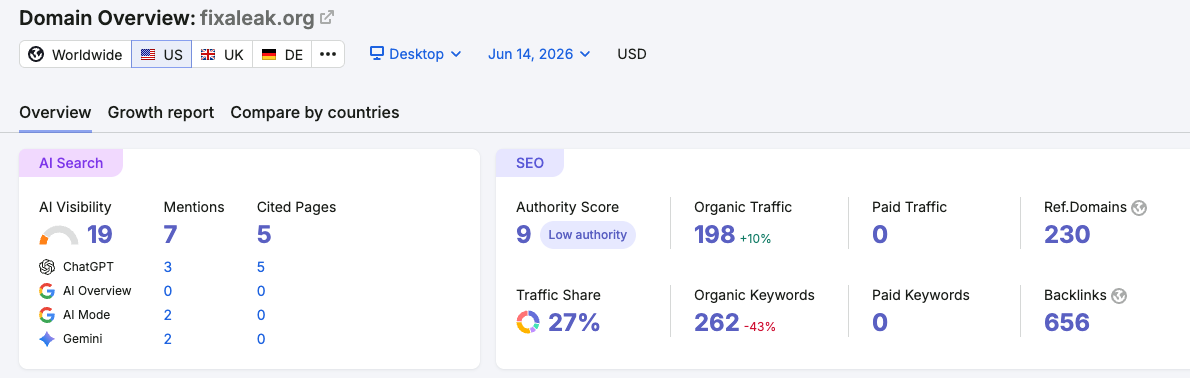The width and height of the screenshot is (1190, 378).
Task: Click the AI Search section label
Action: (x=71, y=163)
